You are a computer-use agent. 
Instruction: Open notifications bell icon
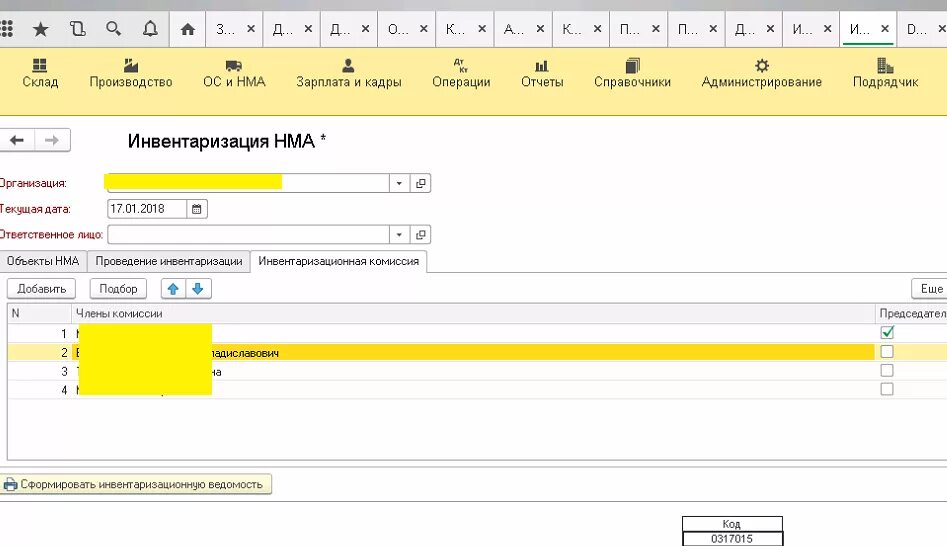click(x=150, y=28)
